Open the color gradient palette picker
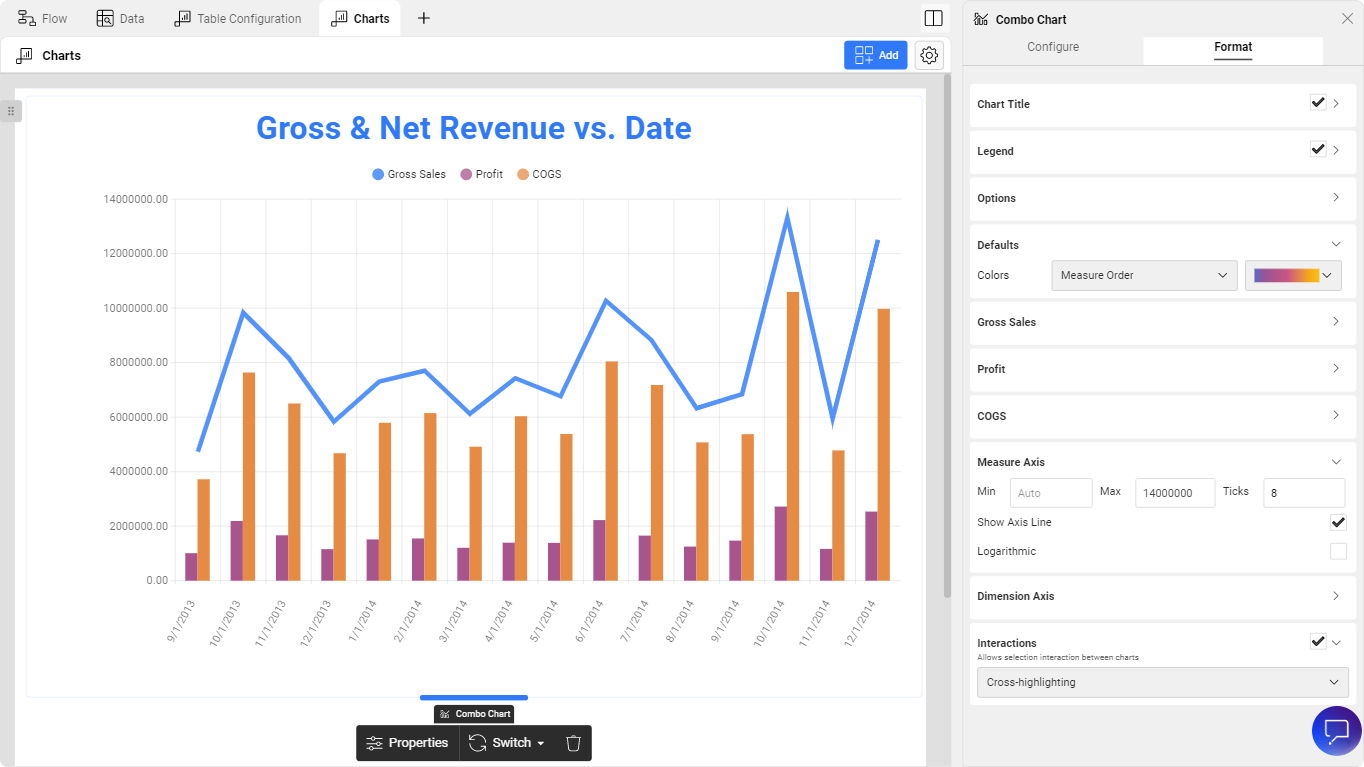The width and height of the screenshot is (1364, 767). coord(1292,275)
